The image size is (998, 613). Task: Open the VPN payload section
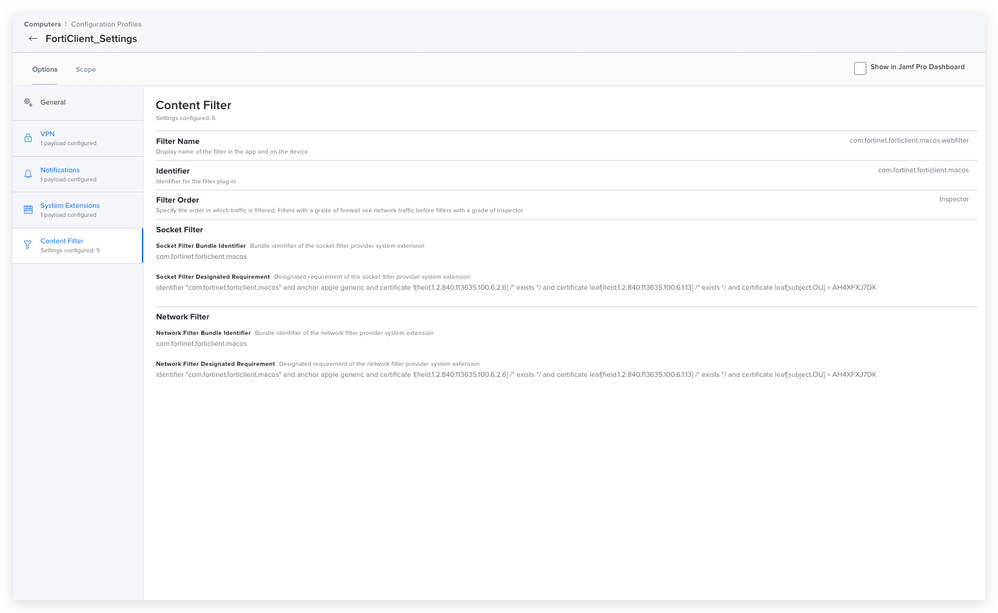[78, 138]
